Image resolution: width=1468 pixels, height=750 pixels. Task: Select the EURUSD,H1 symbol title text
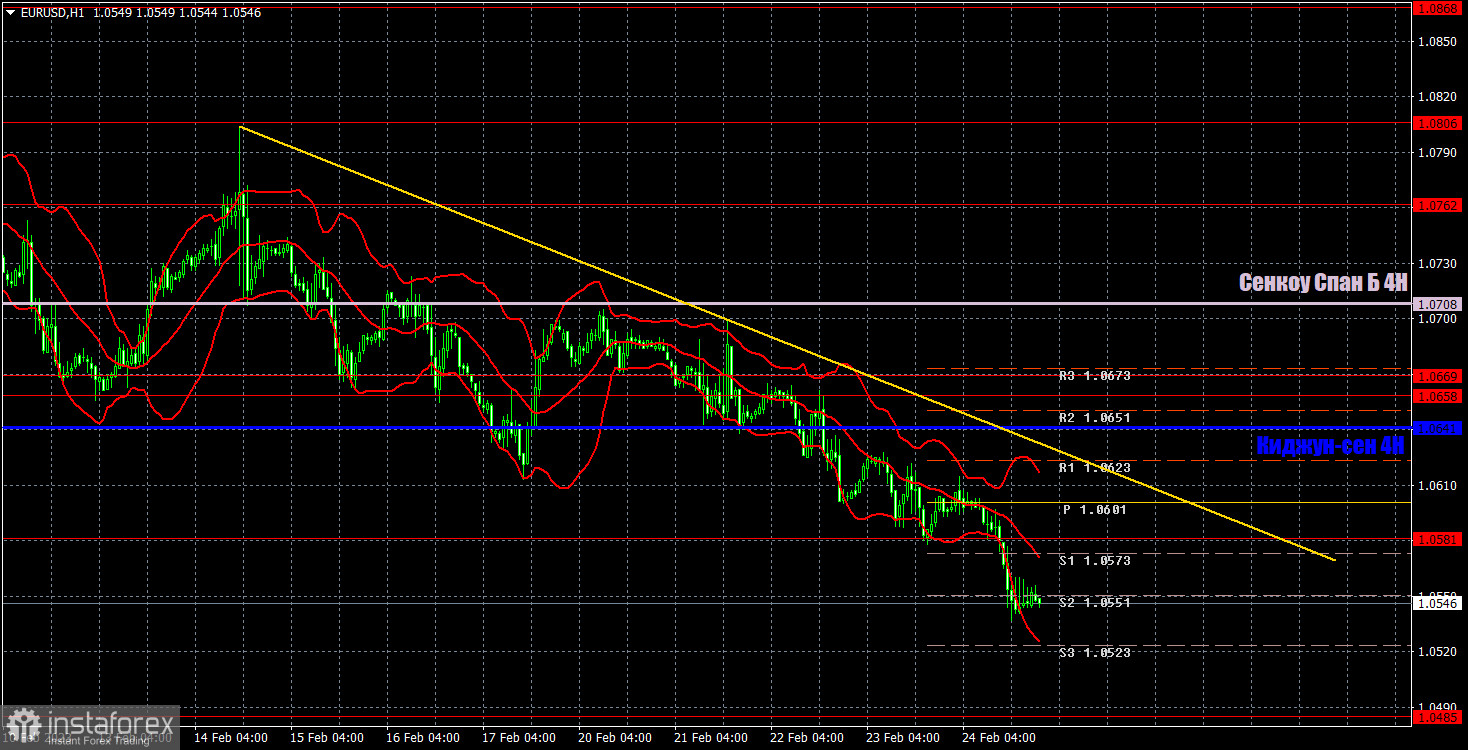51,13
